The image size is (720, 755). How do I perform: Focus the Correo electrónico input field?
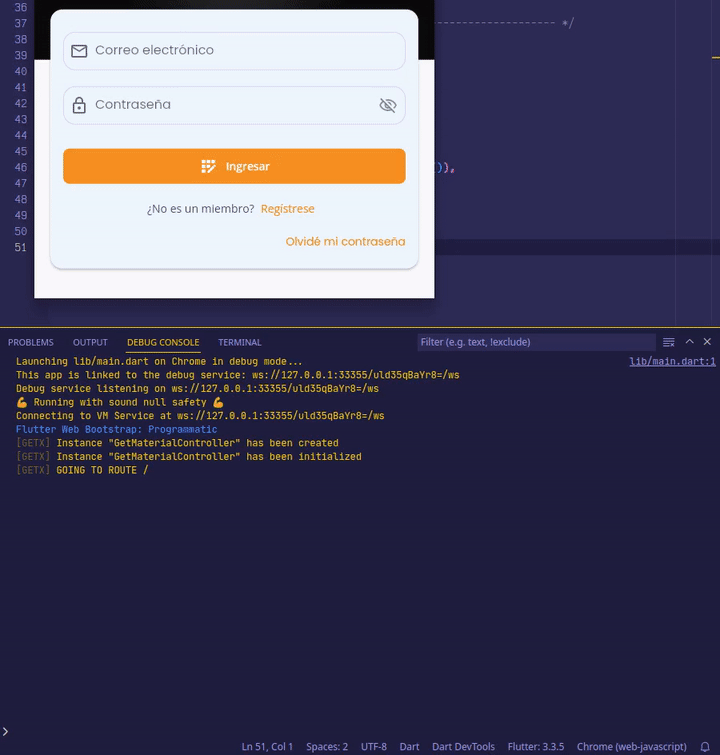click(x=234, y=51)
